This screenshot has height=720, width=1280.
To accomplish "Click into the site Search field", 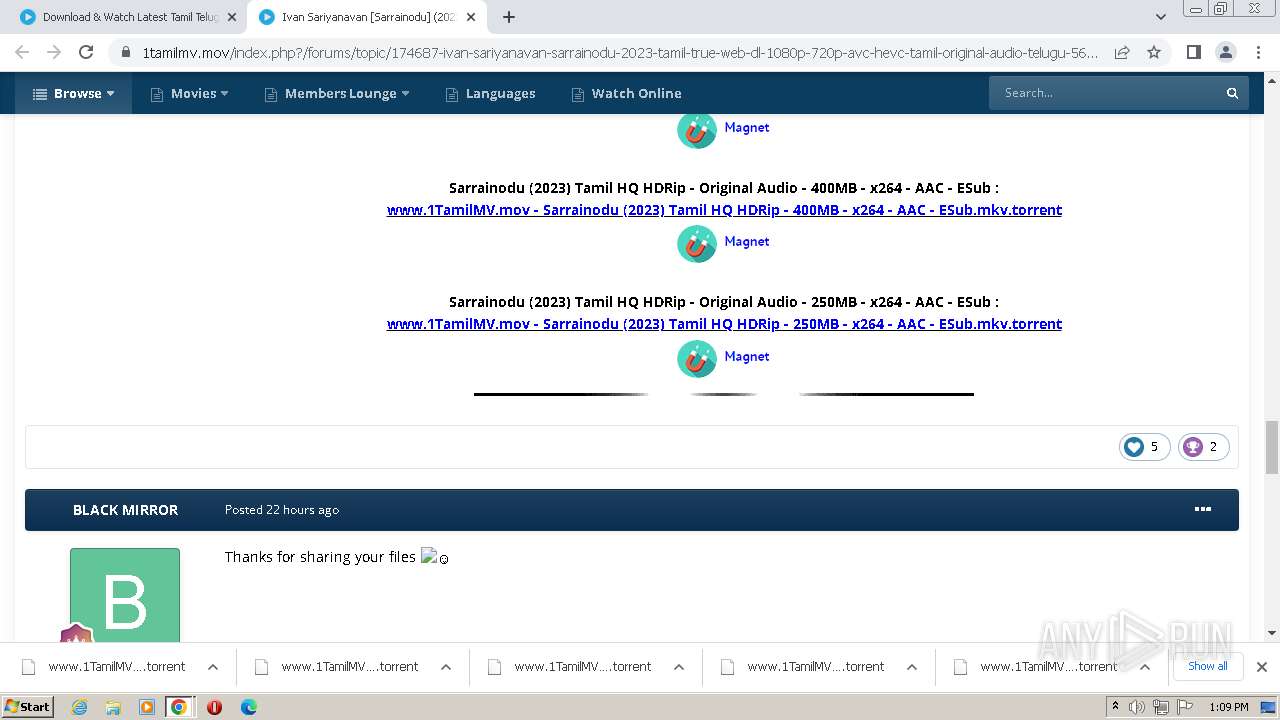I will (x=1104, y=93).
